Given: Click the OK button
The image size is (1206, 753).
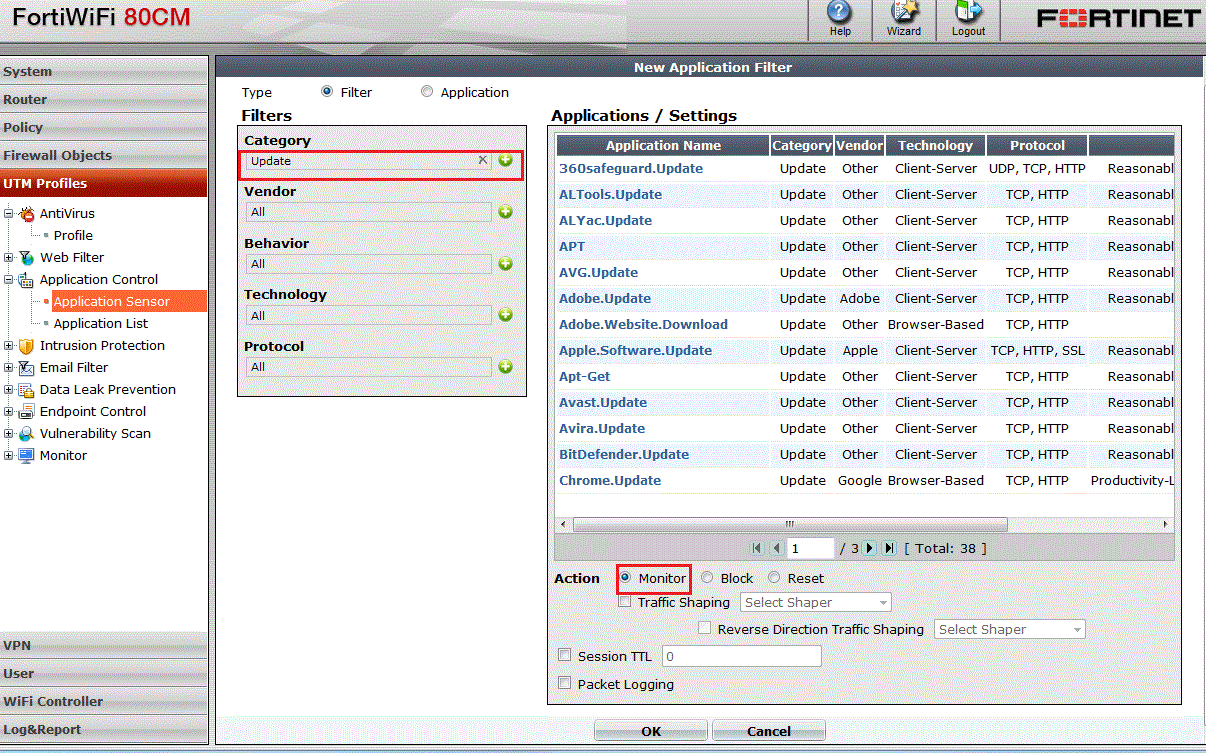Looking at the screenshot, I should 650,731.
